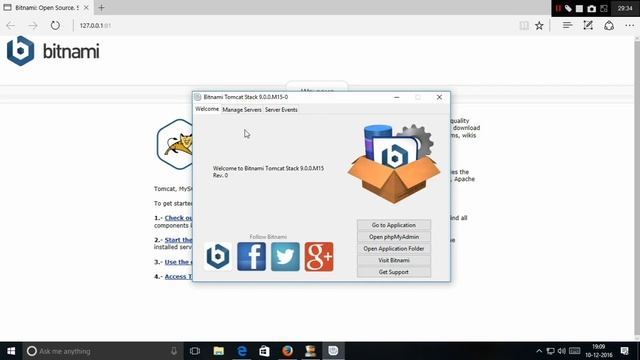Viewport: 640px width, 360px height.
Task: Select the Bitnami Open Source browser tab
Action: click(47, 7)
